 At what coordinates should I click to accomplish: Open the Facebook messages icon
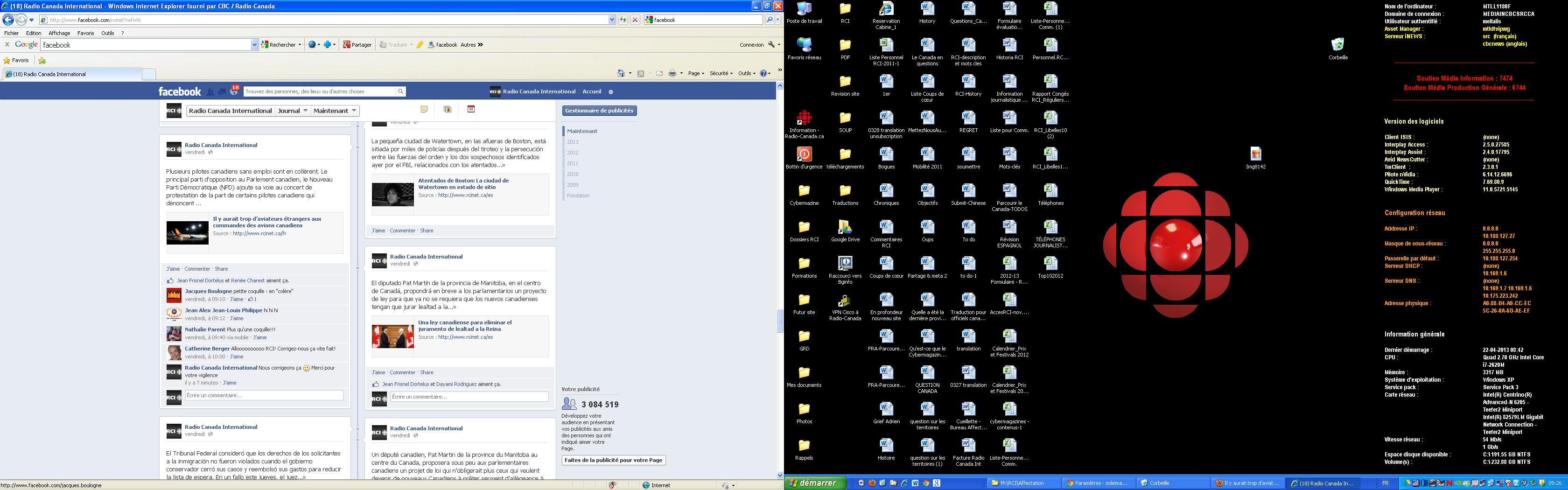(x=222, y=92)
